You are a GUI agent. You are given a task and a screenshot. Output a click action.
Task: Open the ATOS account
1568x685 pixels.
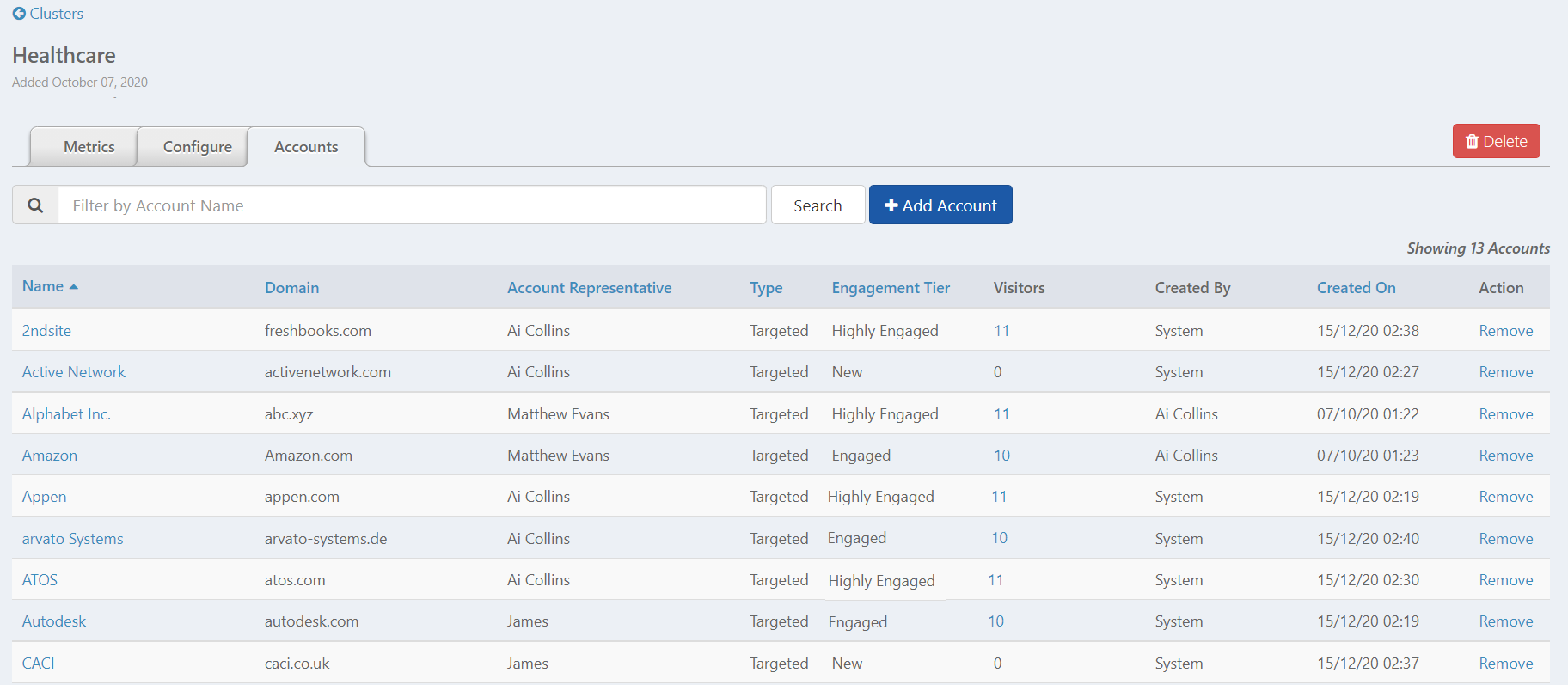tap(40, 580)
